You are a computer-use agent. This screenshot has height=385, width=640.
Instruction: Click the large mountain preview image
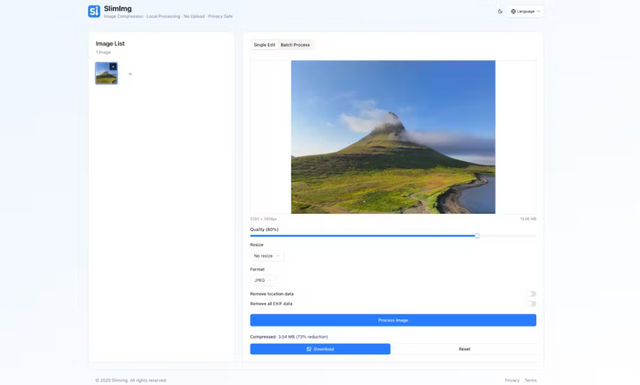(x=393, y=137)
